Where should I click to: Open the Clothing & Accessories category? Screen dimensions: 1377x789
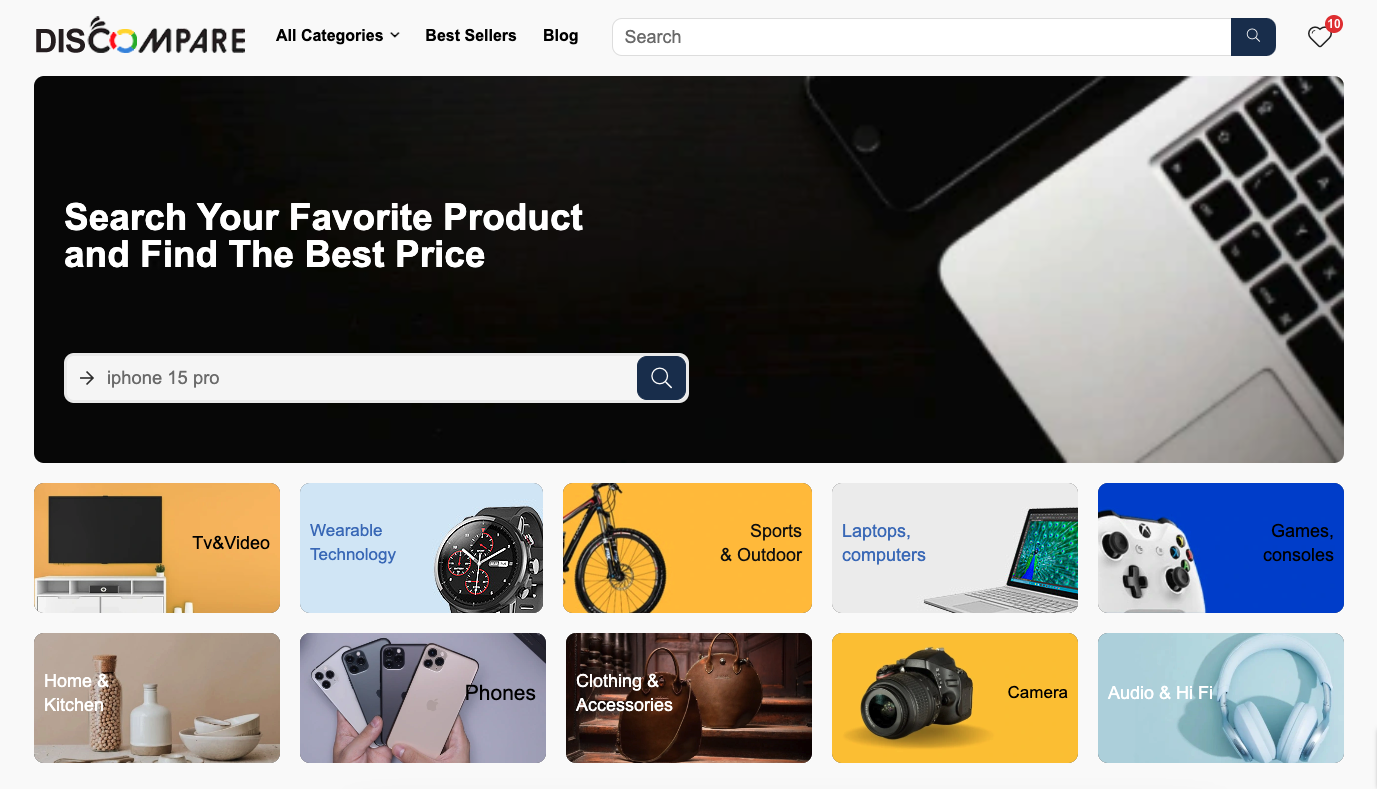(x=689, y=698)
